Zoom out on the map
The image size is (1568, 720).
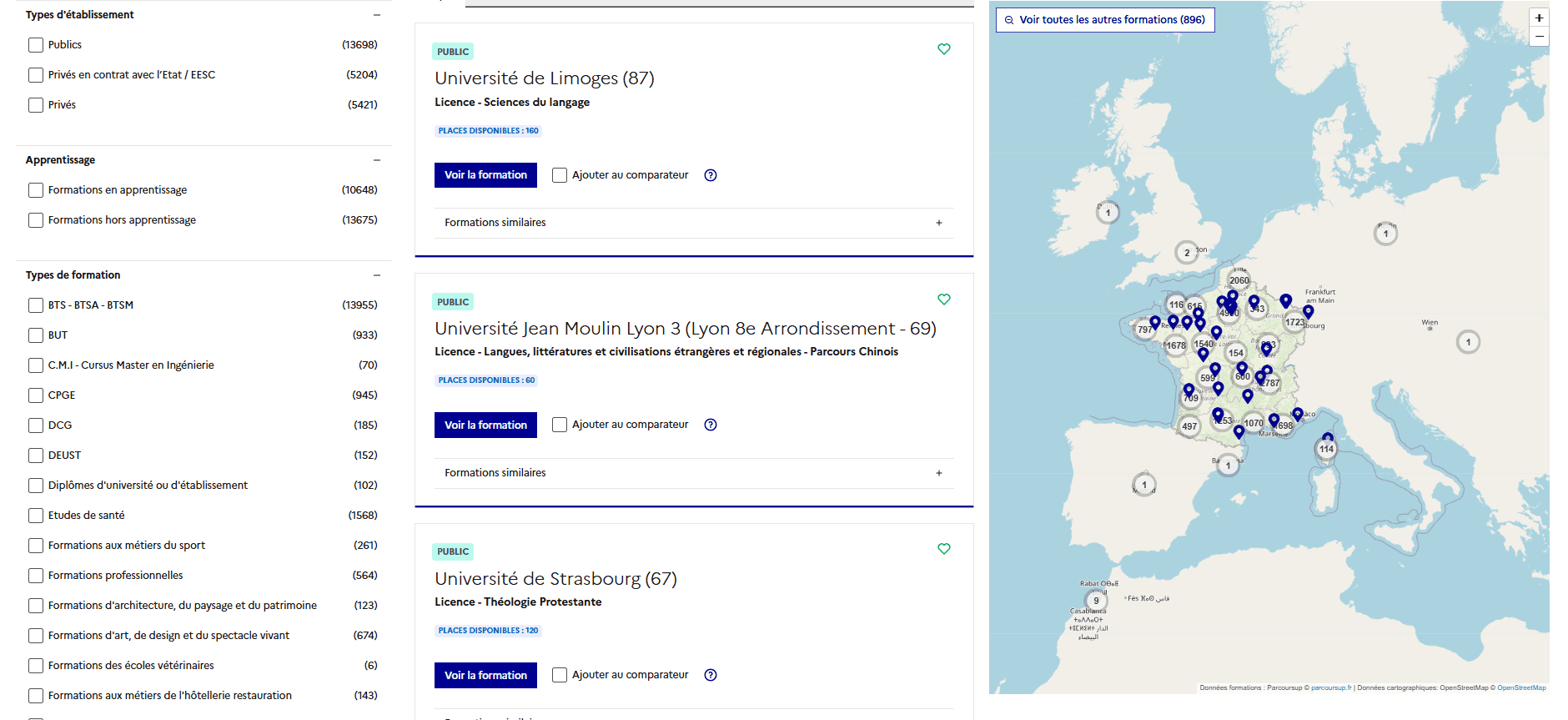(x=1539, y=37)
